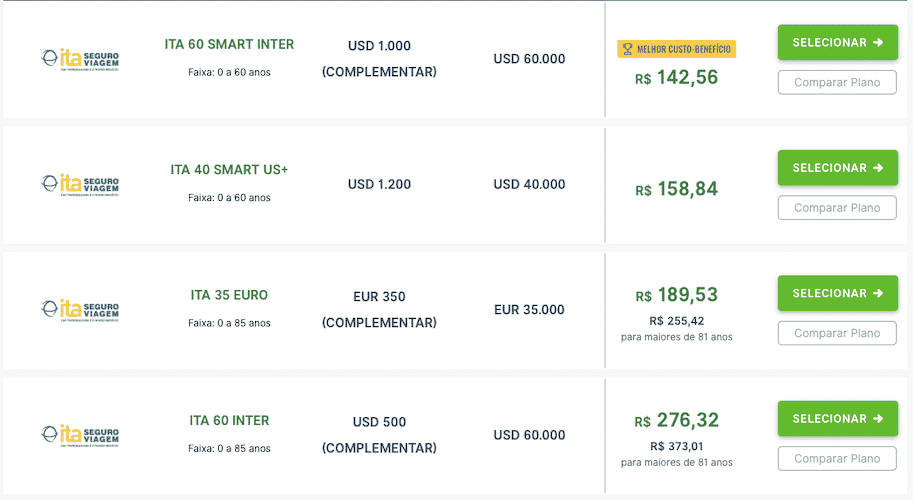Select the ITA 40 SMART US+ plan
913x500 pixels.
click(x=837, y=168)
